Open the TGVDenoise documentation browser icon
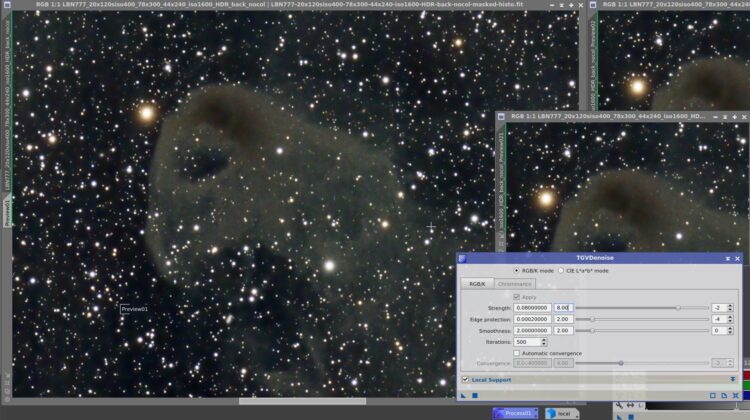The width and height of the screenshot is (750, 420). (724, 396)
